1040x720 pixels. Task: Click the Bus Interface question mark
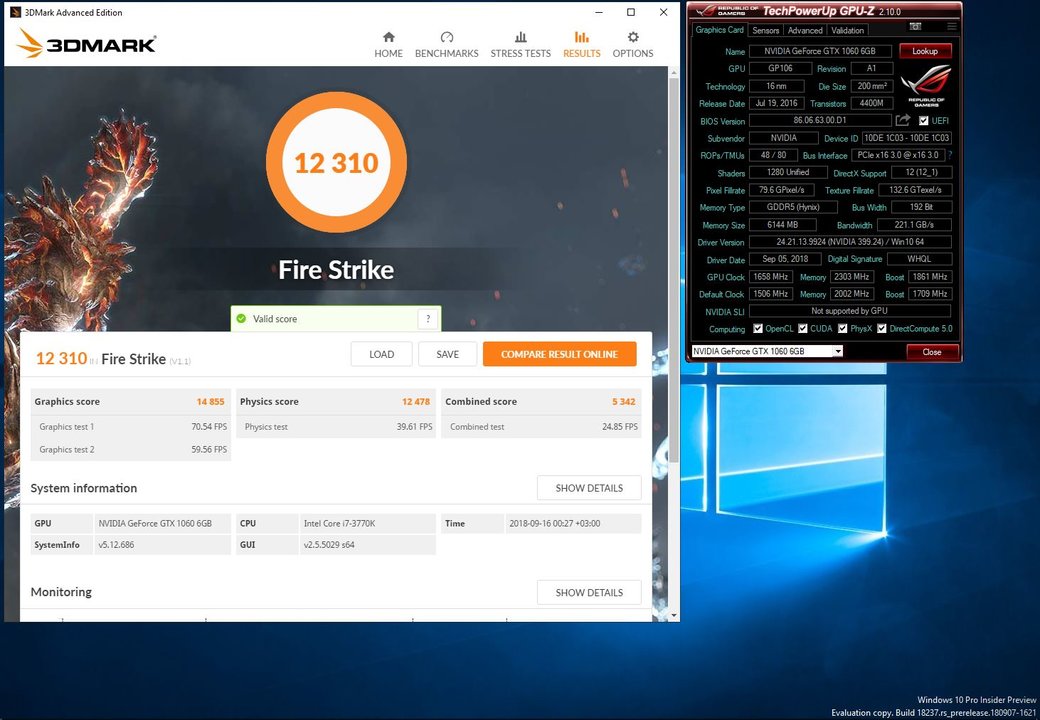pyautogui.click(x=950, y=155)
